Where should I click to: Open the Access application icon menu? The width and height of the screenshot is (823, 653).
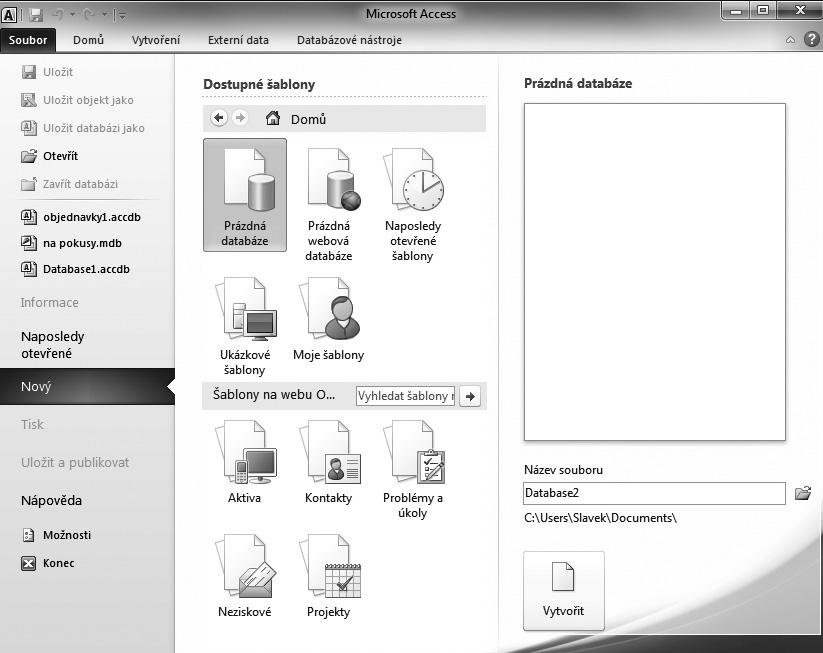(x=9, y=15)
